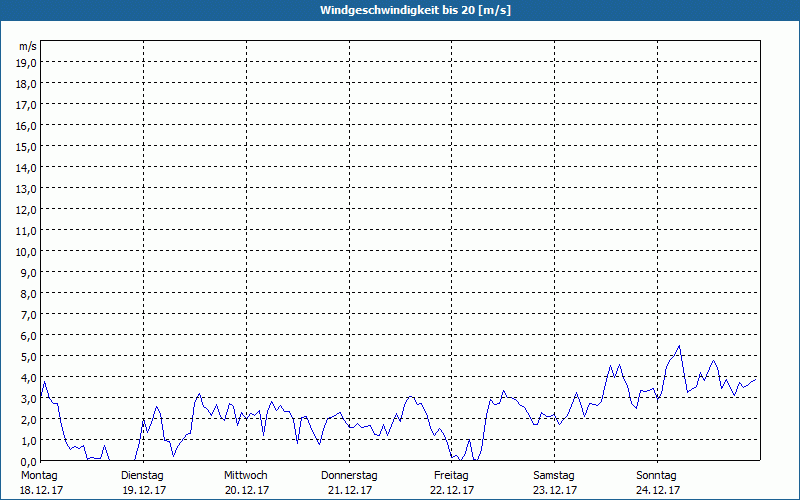Click the highest wind speed peak on Sonntag
The height and width of the screenshot is (500, 800).
coord(679,346)
